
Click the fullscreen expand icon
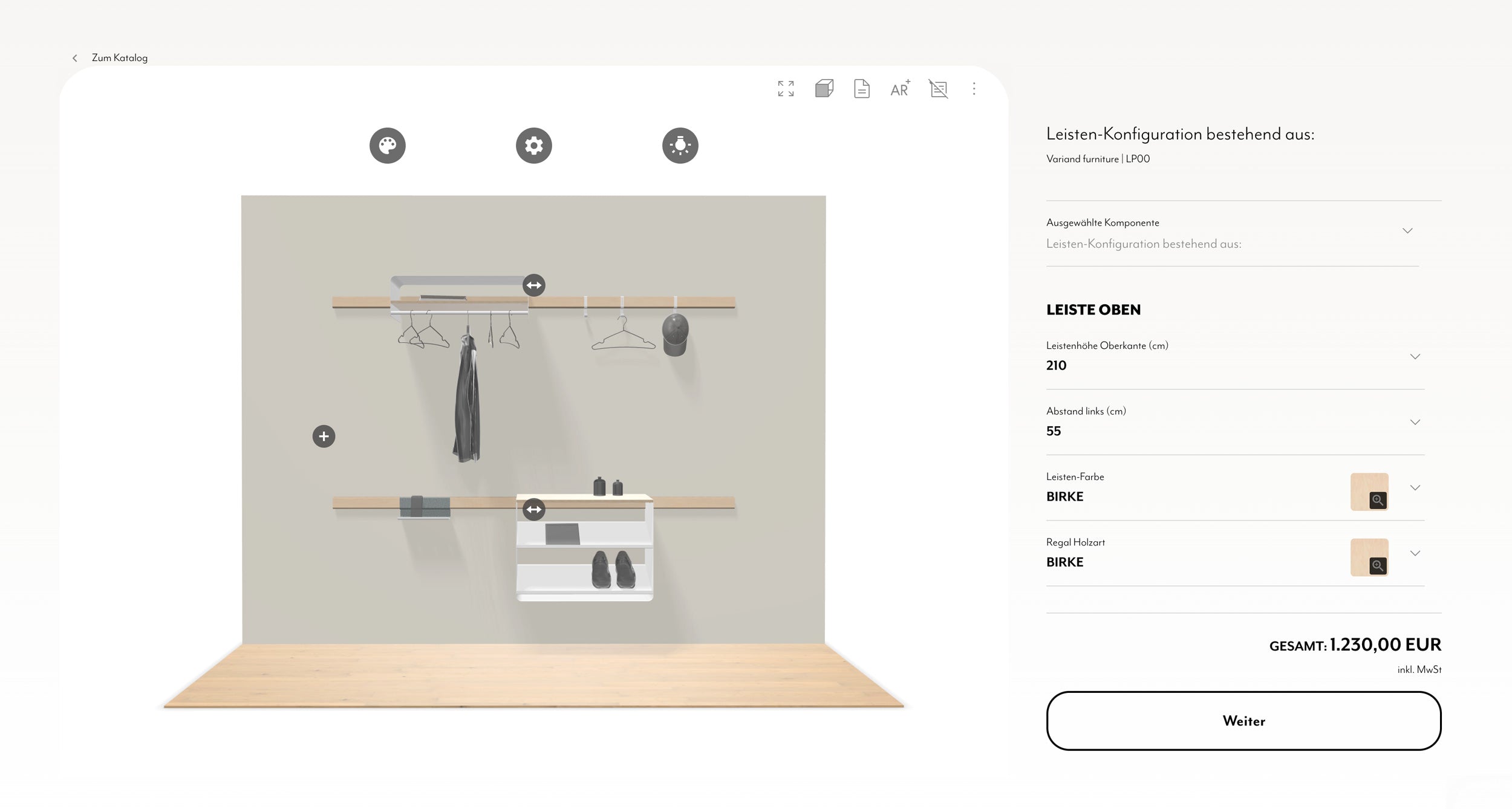(786, 89)
